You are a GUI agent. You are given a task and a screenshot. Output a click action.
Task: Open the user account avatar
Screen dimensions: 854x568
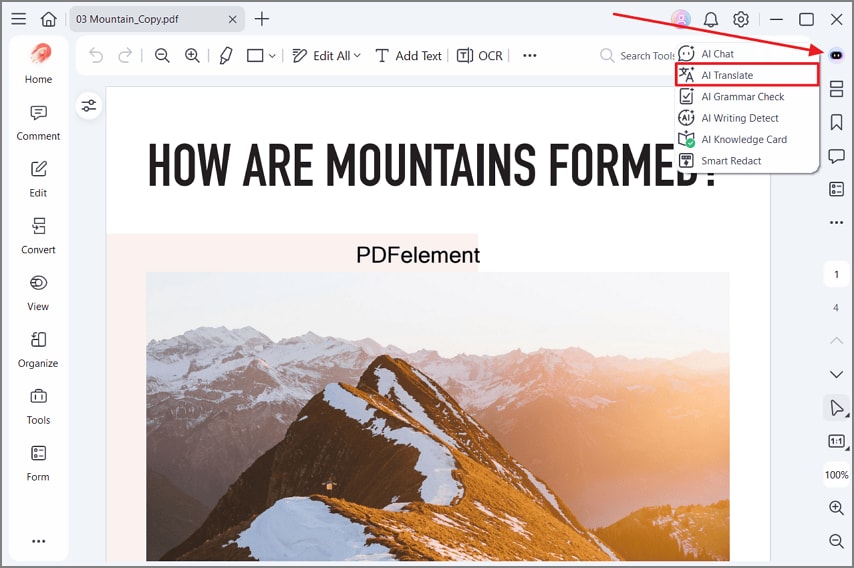tap(681, 19)
